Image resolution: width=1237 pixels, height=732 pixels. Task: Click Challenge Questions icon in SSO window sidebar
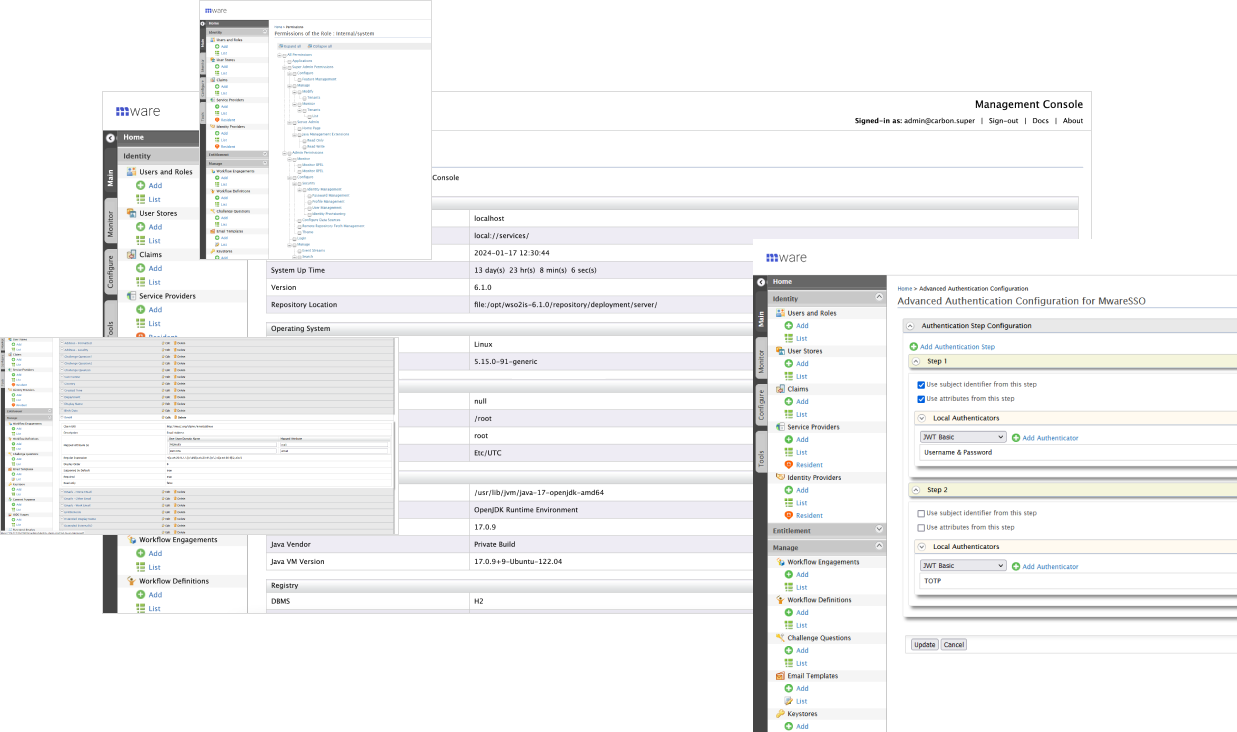[779, 638]
